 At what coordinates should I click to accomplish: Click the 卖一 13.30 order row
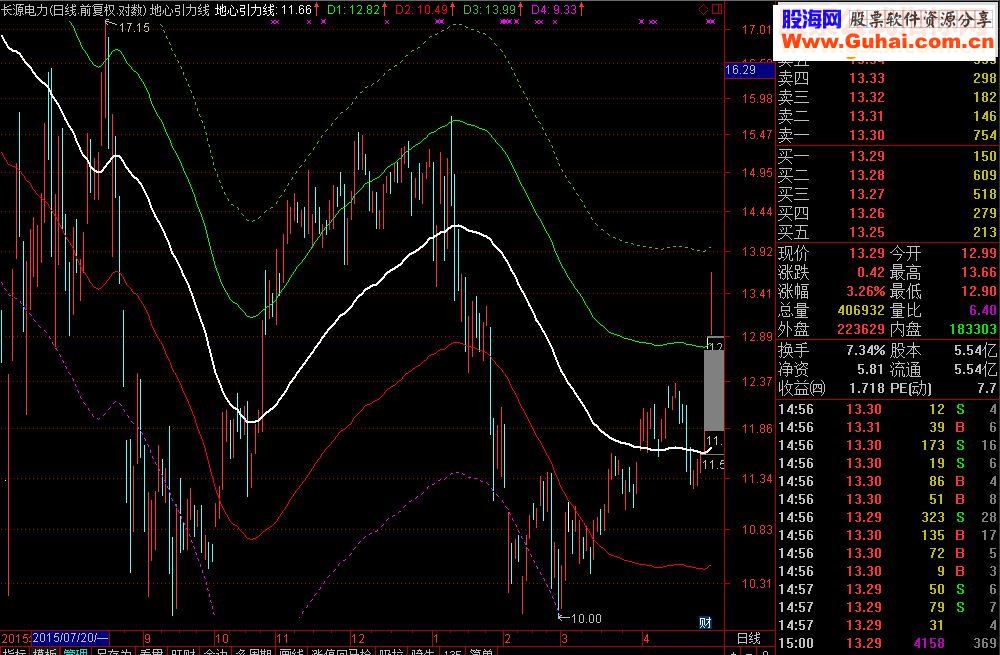point(887,135)
